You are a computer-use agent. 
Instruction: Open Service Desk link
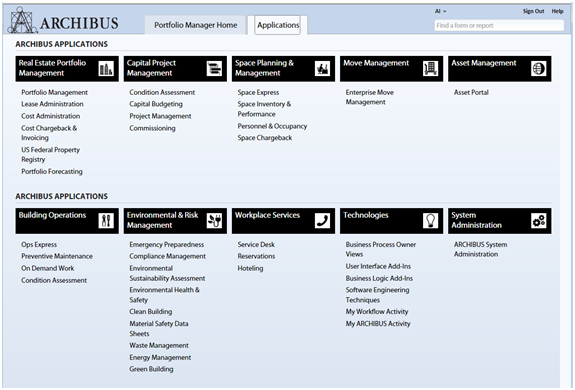tap(256, 244)
